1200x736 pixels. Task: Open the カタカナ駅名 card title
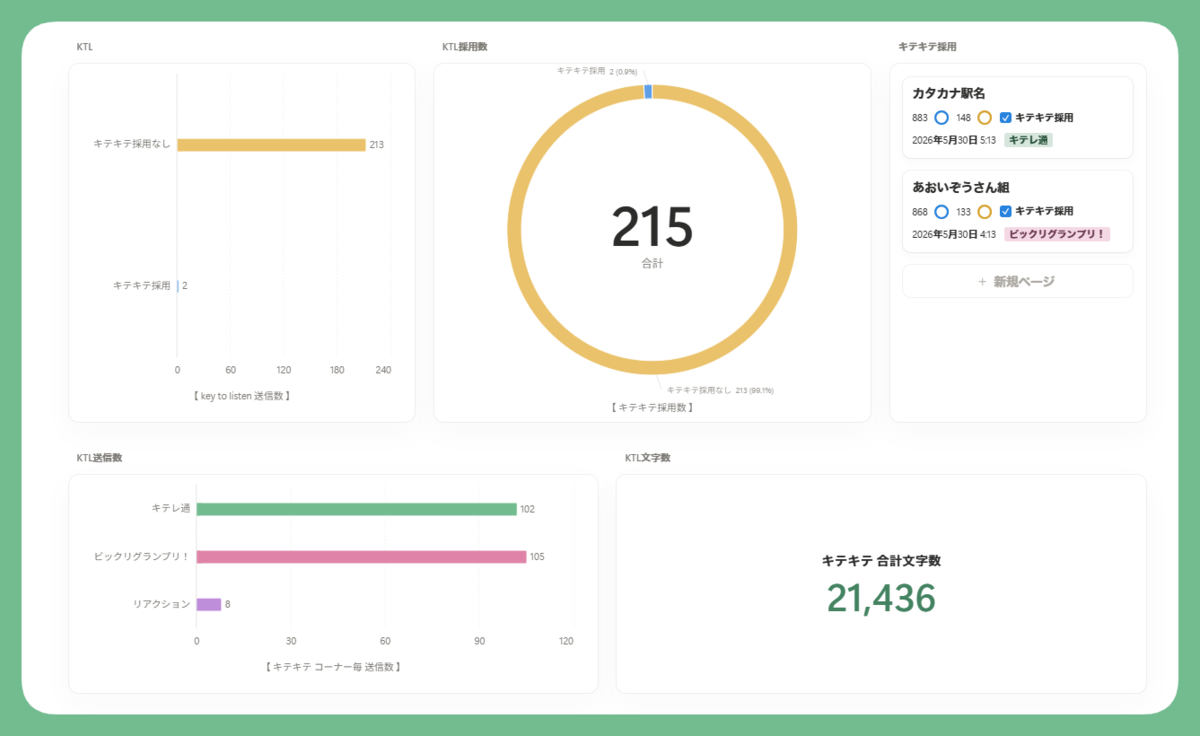(x=949, y=93)
